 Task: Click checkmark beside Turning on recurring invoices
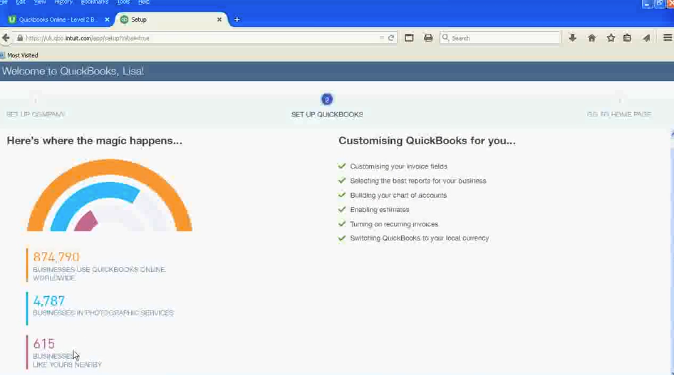[342, 224]
